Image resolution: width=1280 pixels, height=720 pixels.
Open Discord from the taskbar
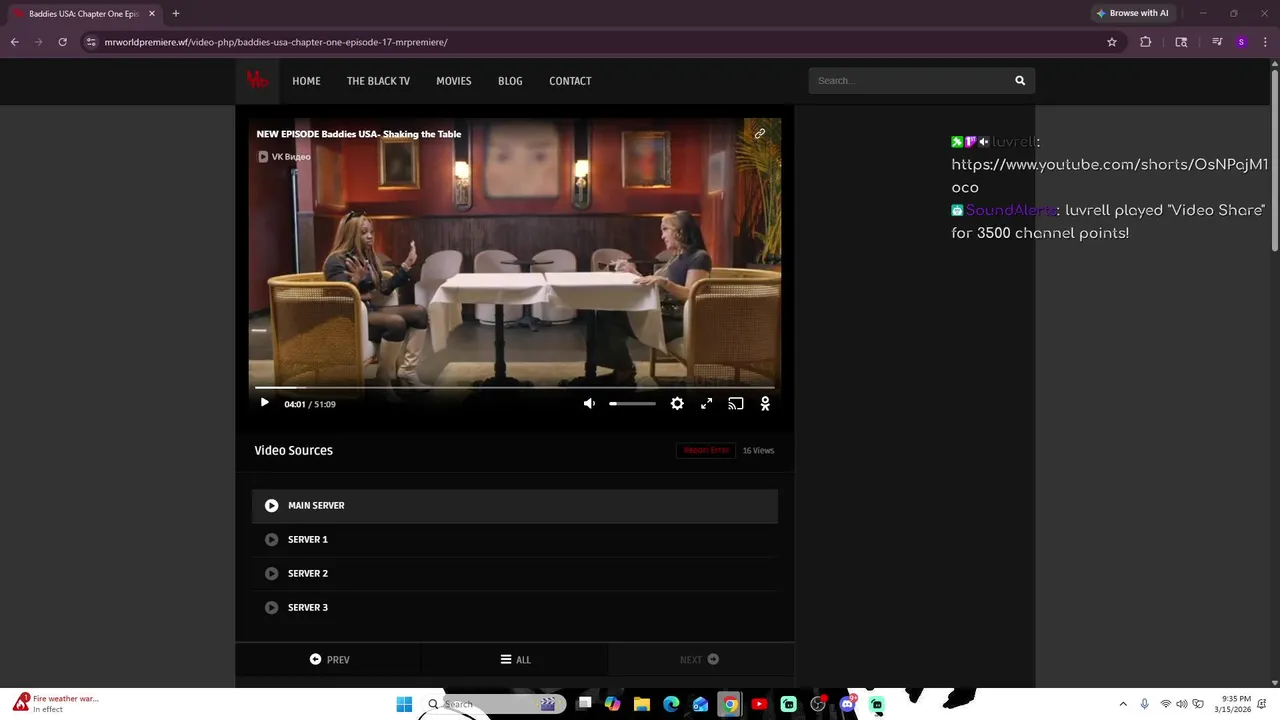click(x=848, y=704)
